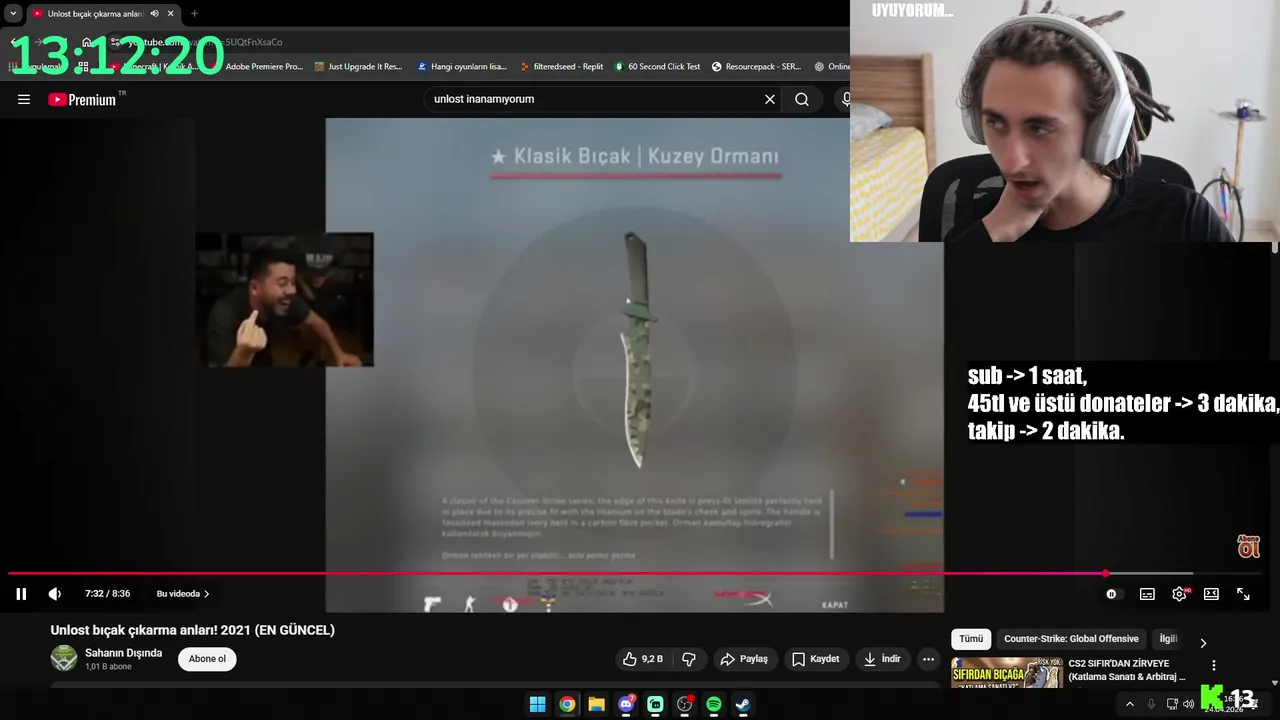
Task: Toggle subtitles/captions in the player
Action: click(x=1147, y=594)
